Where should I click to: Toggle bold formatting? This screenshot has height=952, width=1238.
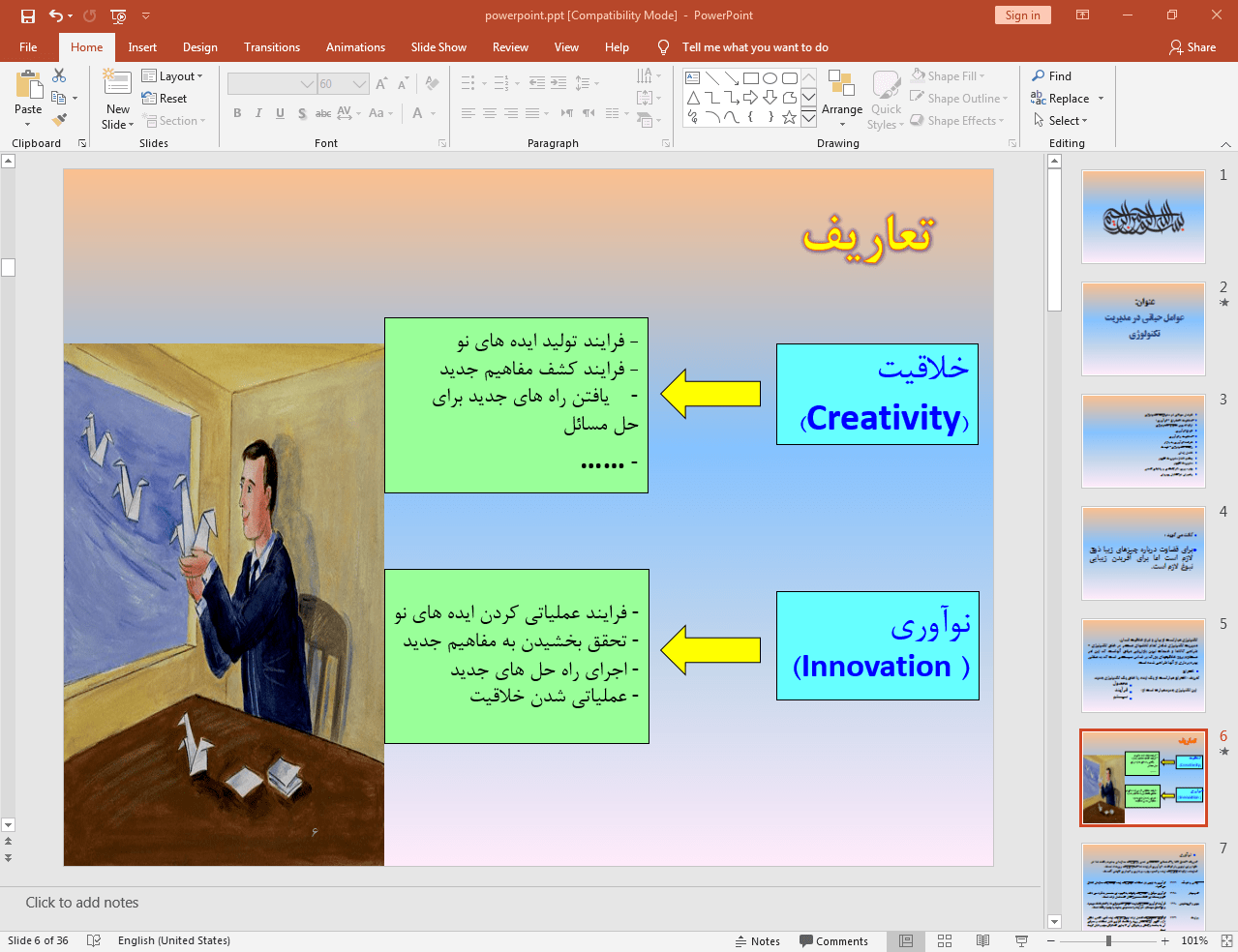[x=236, y=113]
